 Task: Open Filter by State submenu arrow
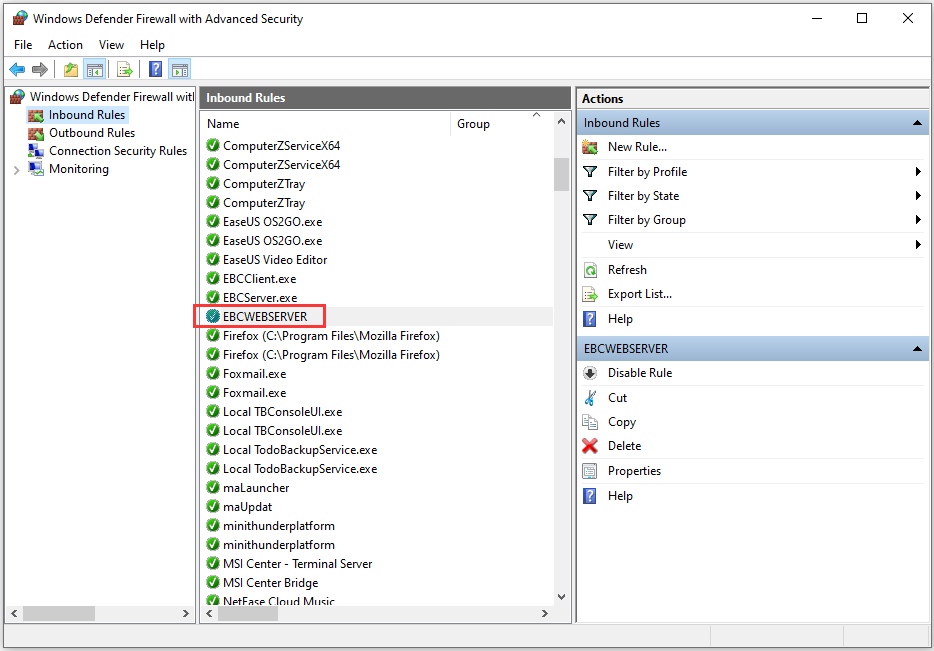pyautogui.click(x=918, y=195)
